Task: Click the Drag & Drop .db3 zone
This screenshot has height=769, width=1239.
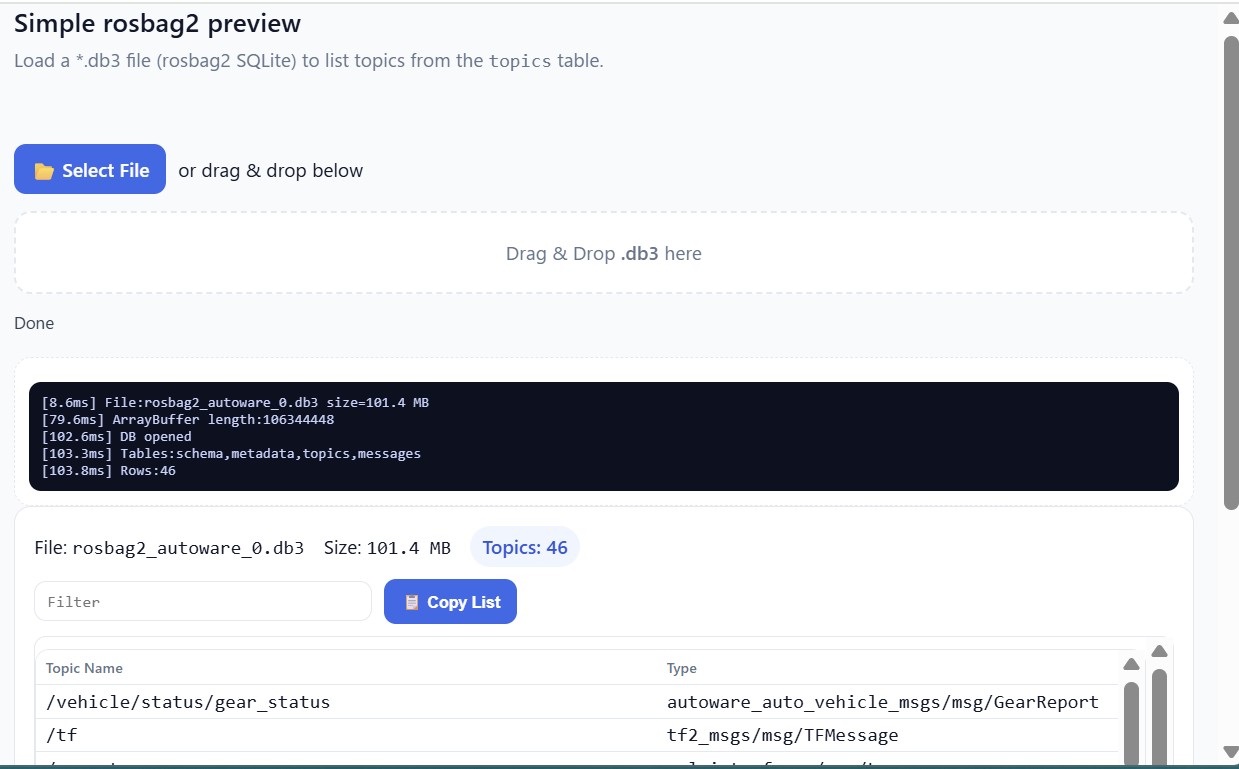Action: pos(603,253)
